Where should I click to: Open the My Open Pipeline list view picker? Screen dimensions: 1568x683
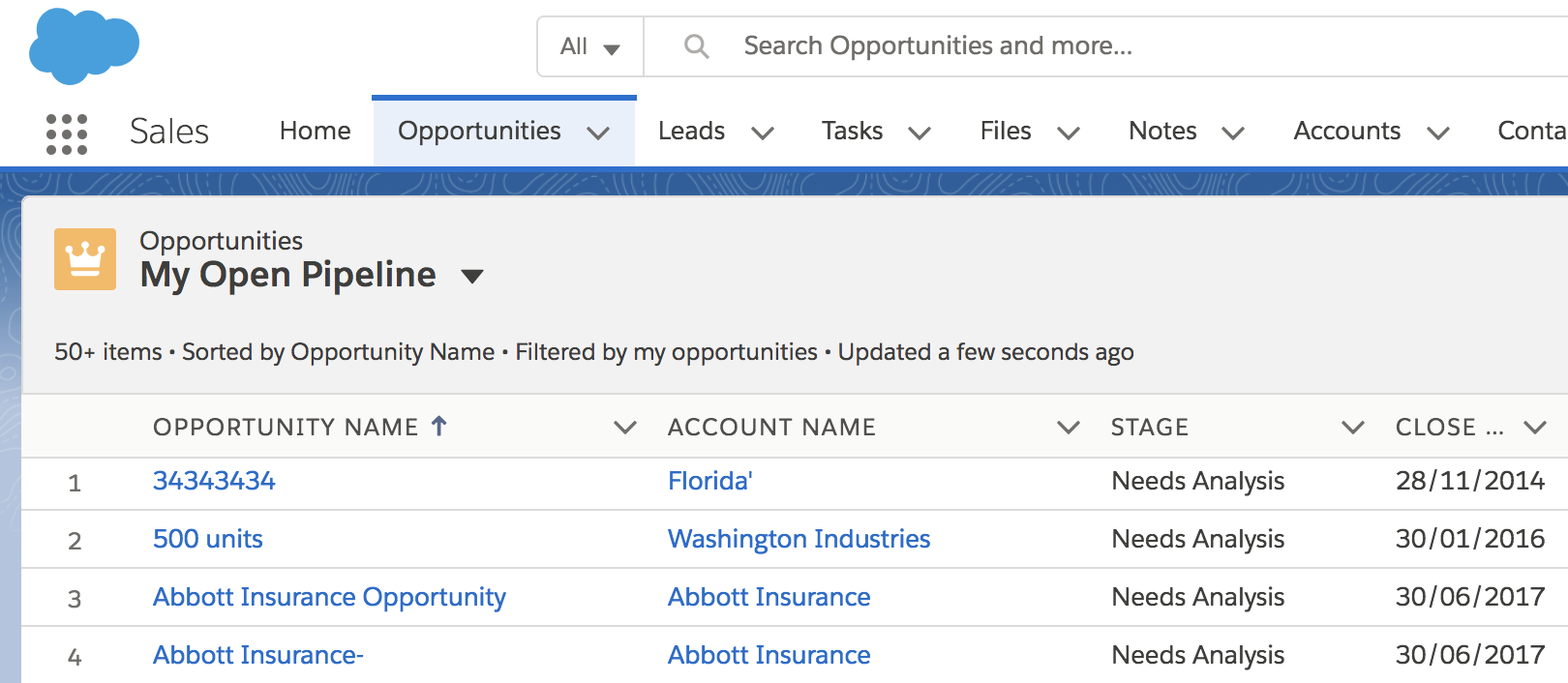[472, 277]
